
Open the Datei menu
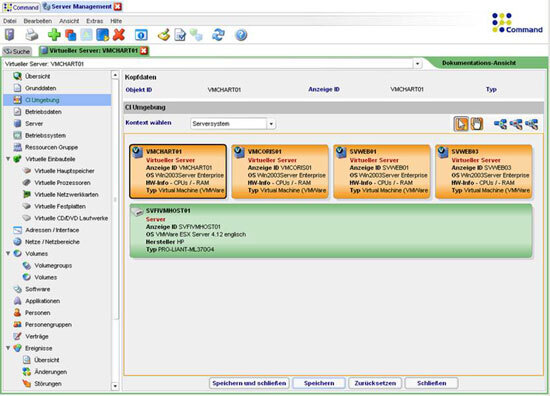[10, 21]
